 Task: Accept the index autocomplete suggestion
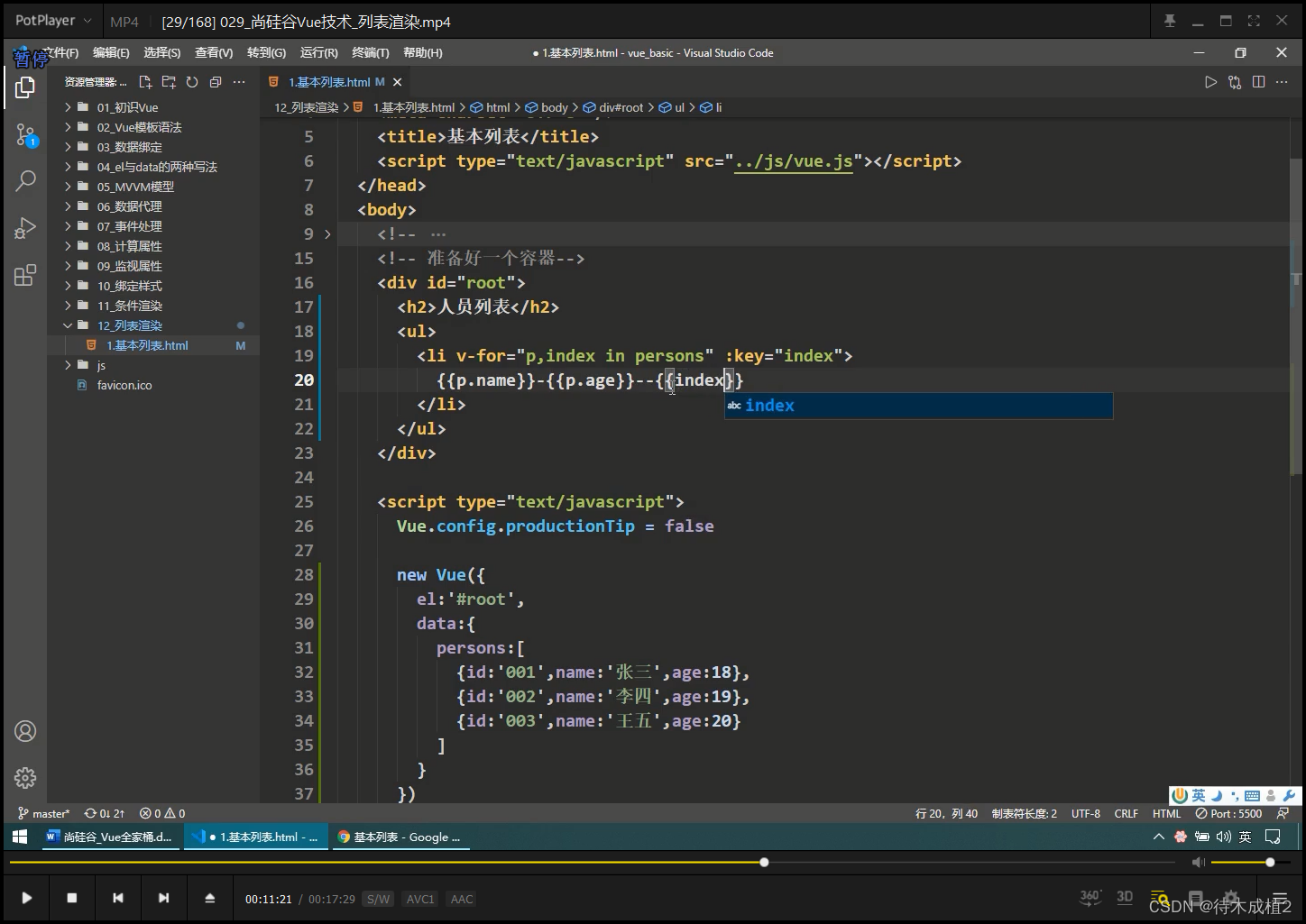918,406
